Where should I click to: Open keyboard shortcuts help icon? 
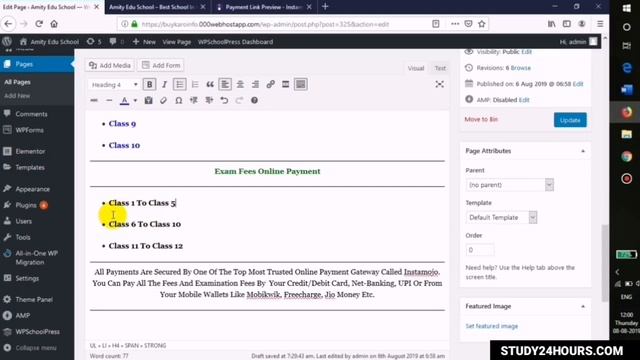pos(254,100)
